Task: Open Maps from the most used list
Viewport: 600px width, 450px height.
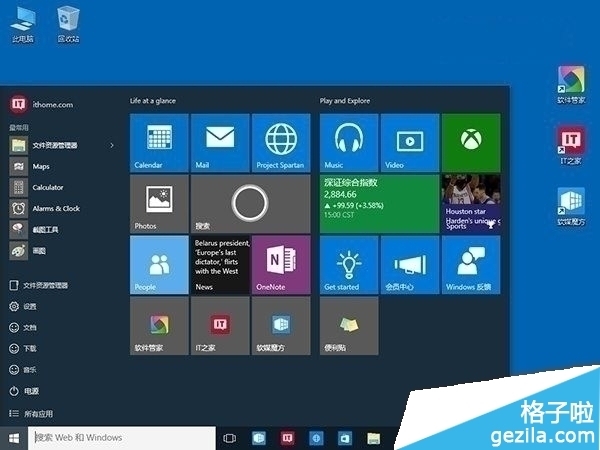Action: pos(30,166)
